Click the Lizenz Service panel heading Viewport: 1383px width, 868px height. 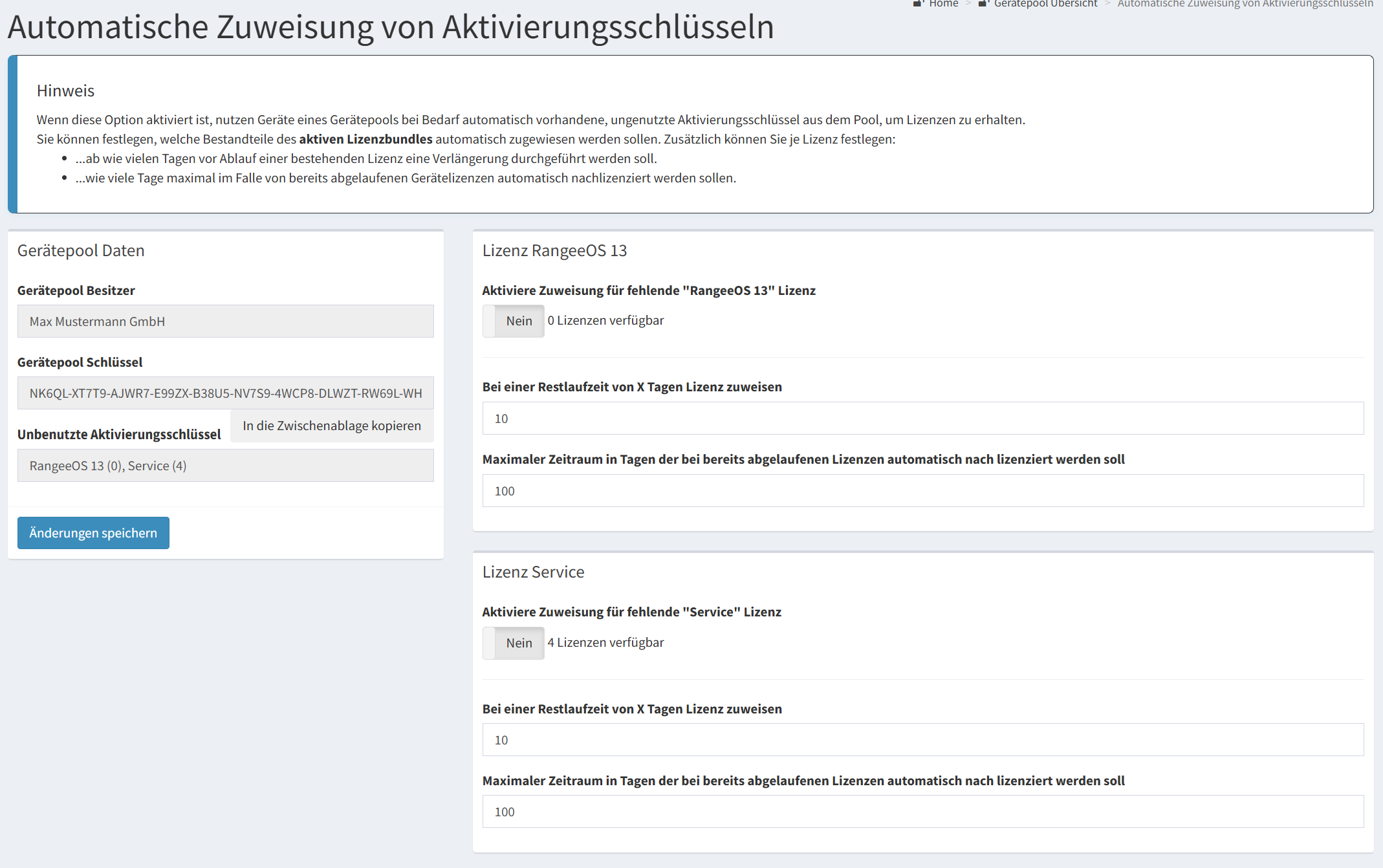pos(533,572)
